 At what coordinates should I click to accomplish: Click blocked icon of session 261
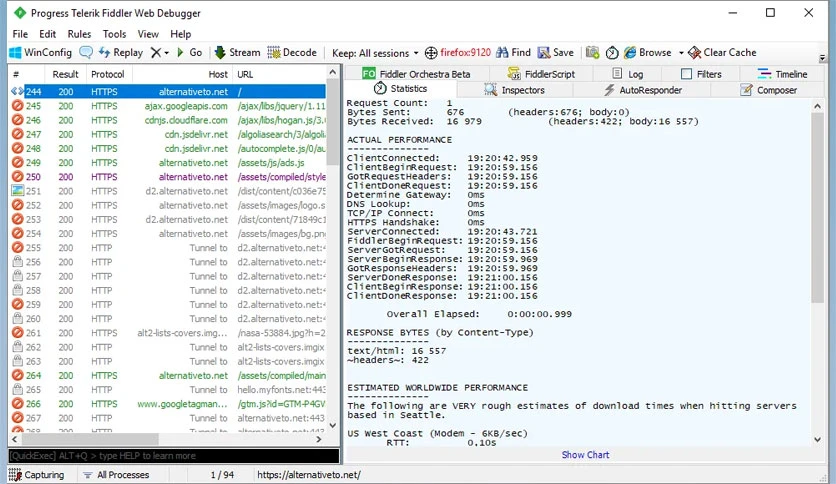click(18, 333)
